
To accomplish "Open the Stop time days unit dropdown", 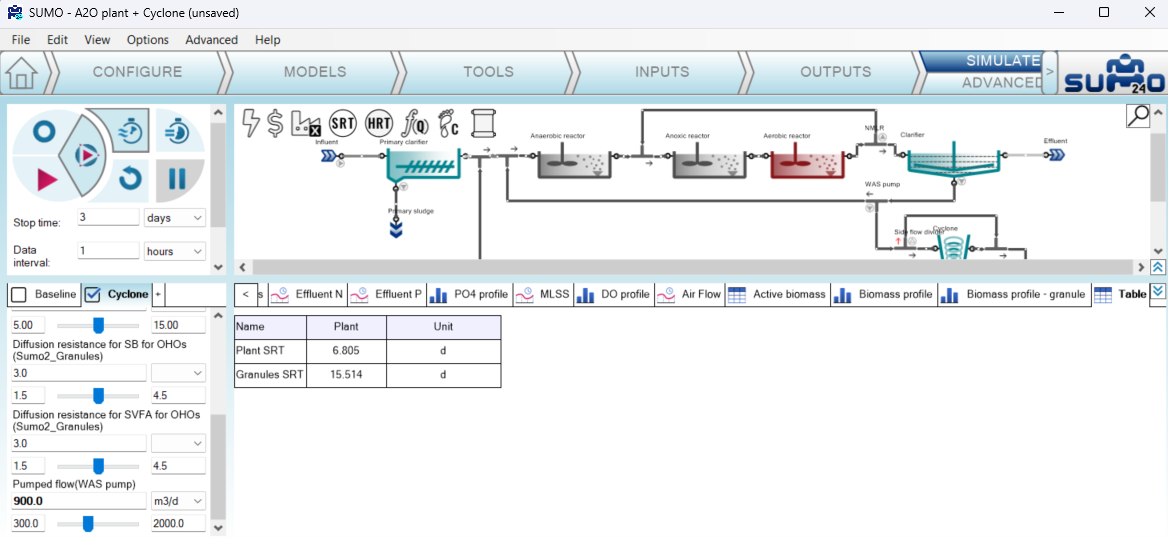I will coord(175,217).
